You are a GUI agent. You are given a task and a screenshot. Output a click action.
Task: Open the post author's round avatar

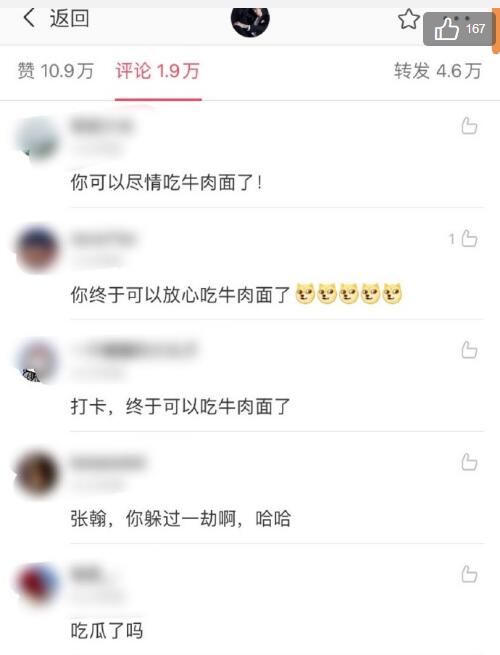250,22
